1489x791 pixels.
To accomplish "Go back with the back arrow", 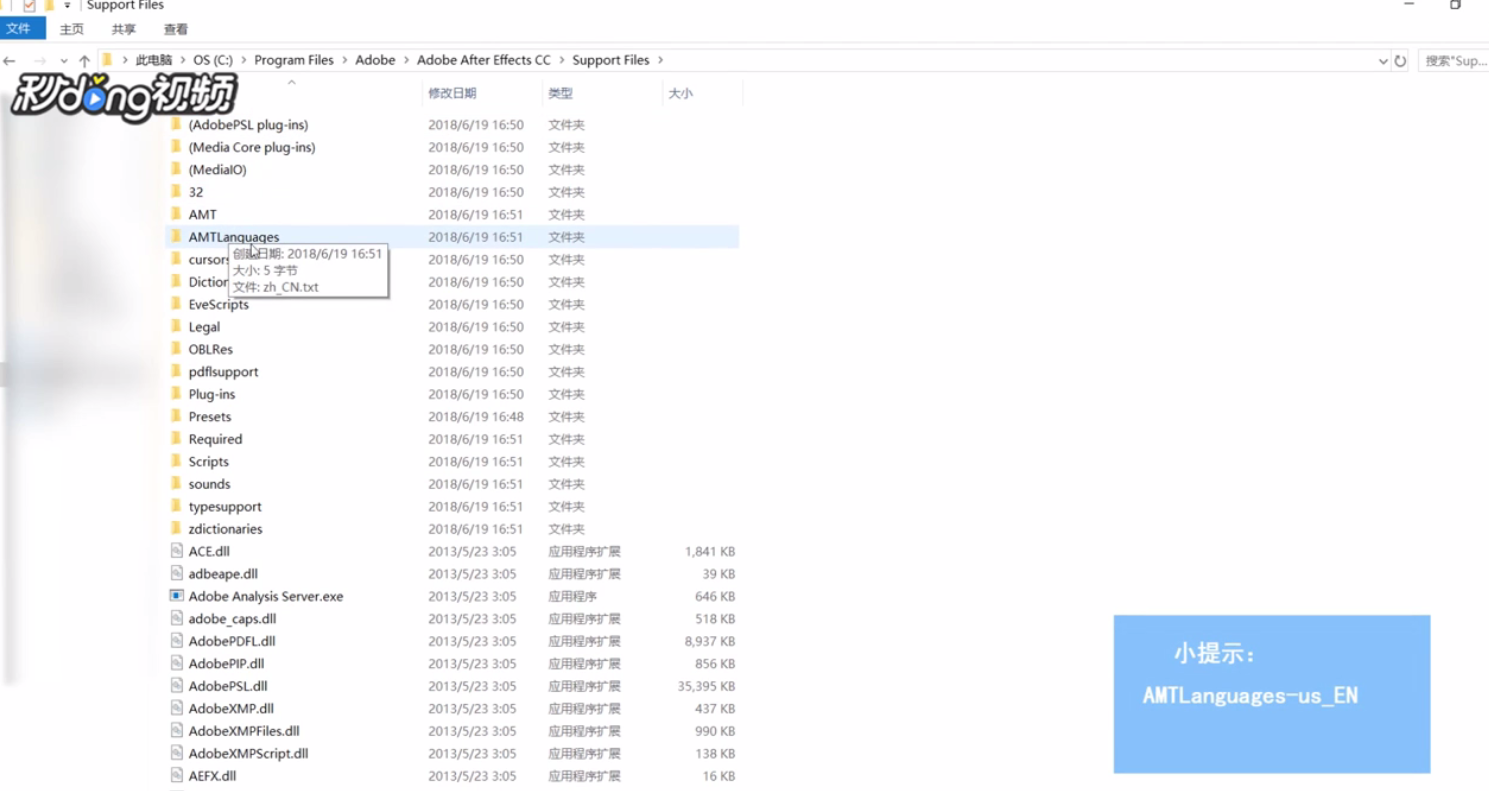I will click(10, 61).
